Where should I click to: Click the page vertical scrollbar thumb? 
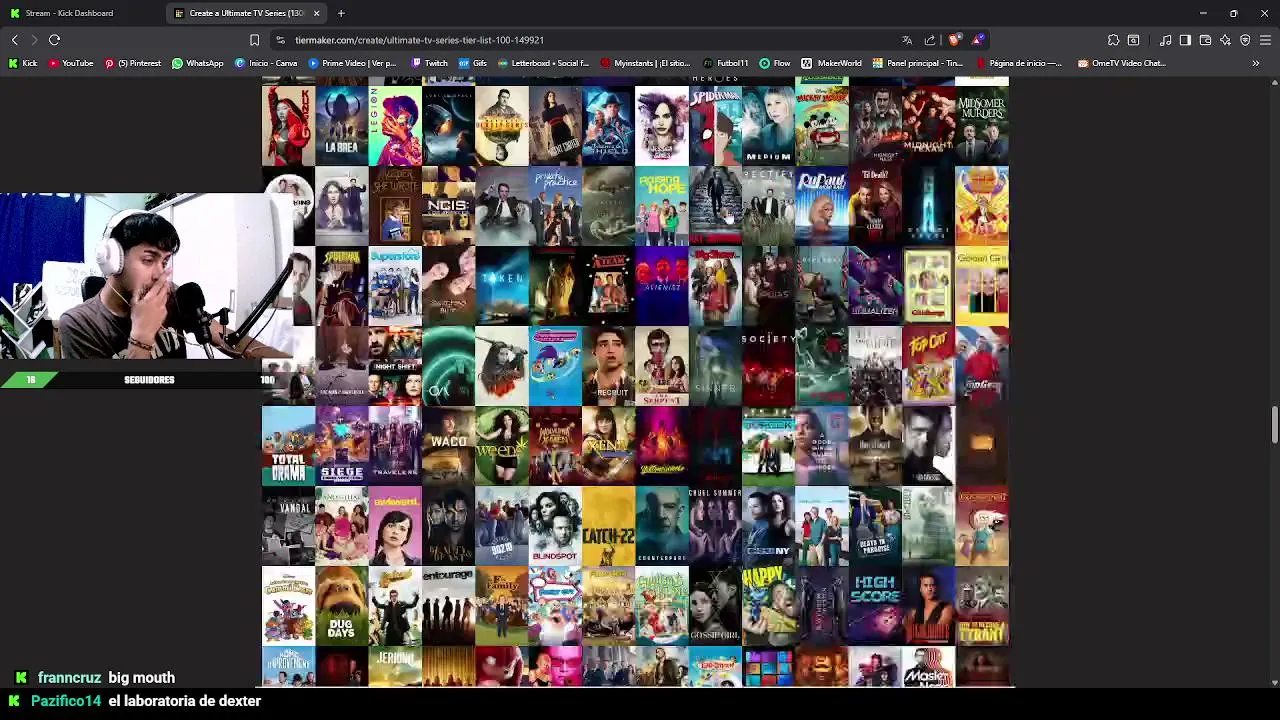pos(1274,424)
